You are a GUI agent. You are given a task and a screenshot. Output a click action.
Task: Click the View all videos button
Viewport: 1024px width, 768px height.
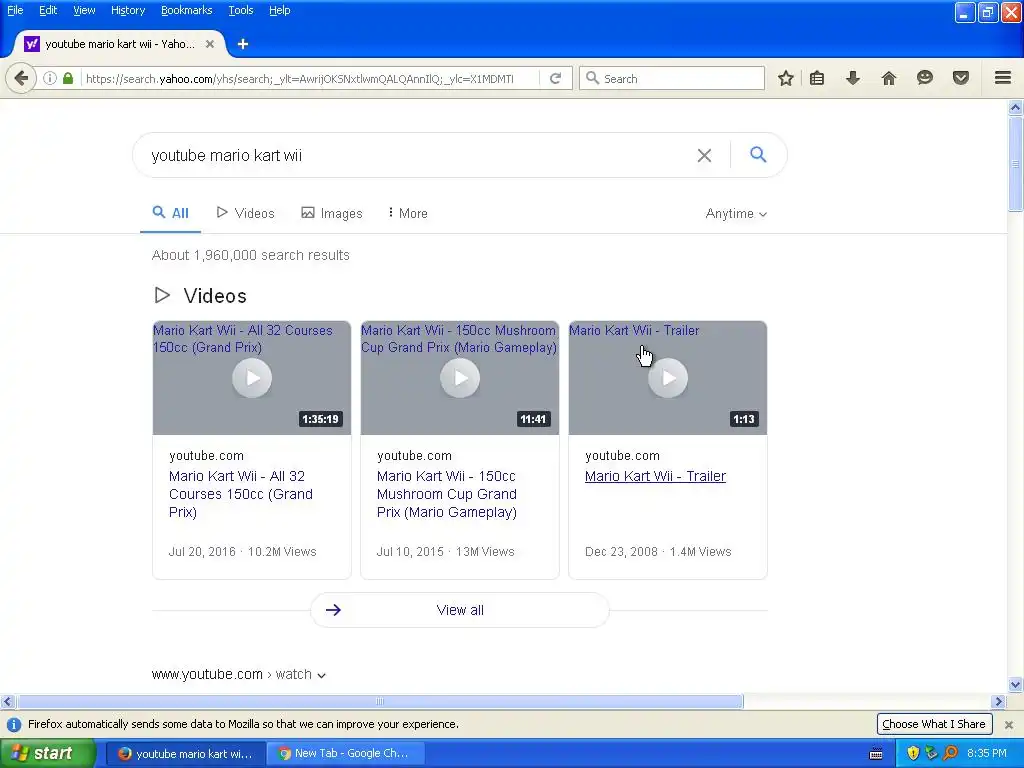(460, 610)
